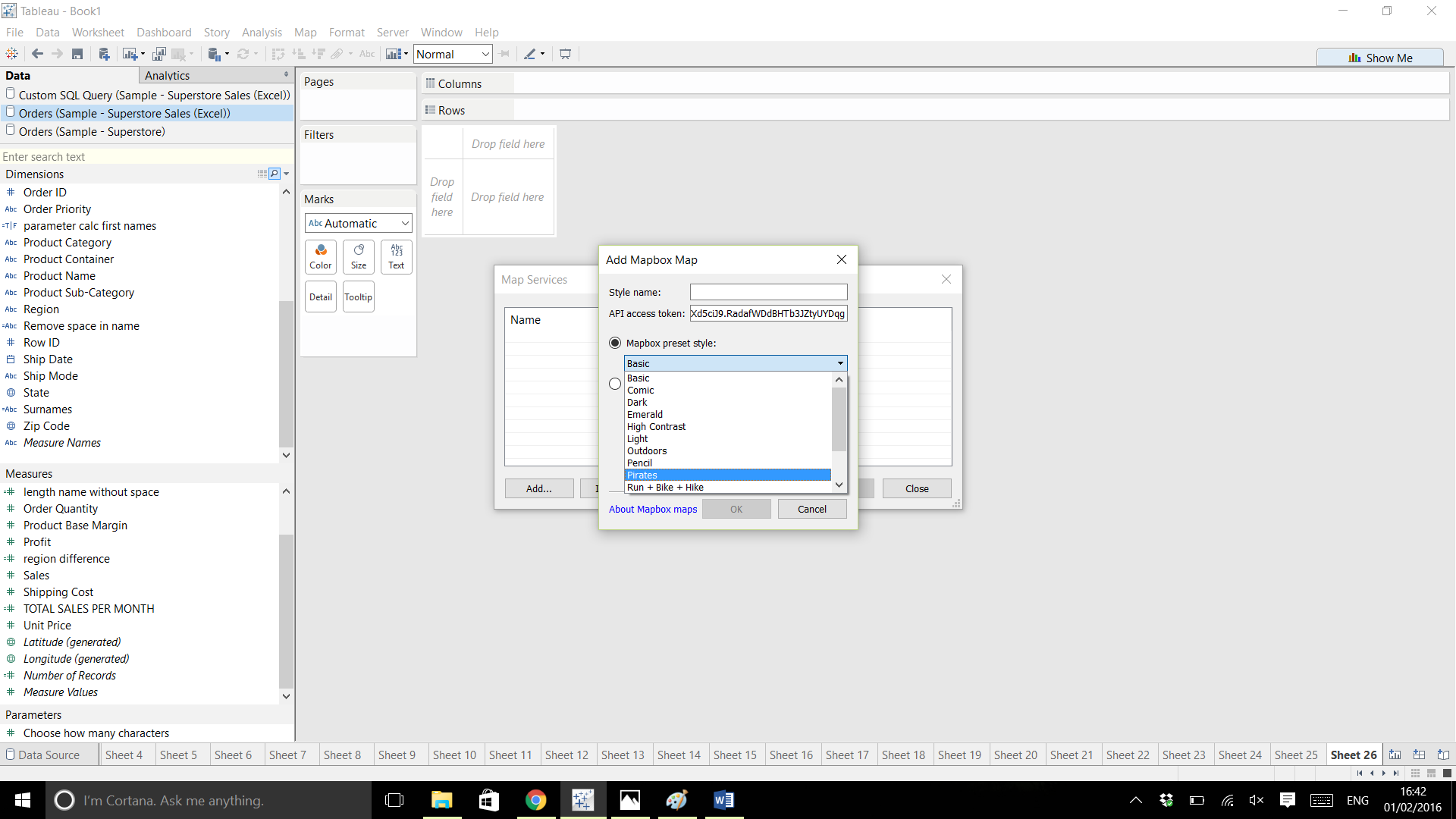Select the unselected second radio option

point(615,384)
